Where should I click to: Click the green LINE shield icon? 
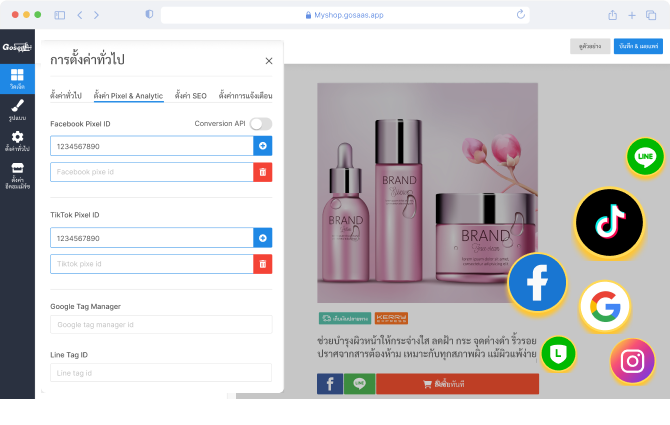coord(558,354)
